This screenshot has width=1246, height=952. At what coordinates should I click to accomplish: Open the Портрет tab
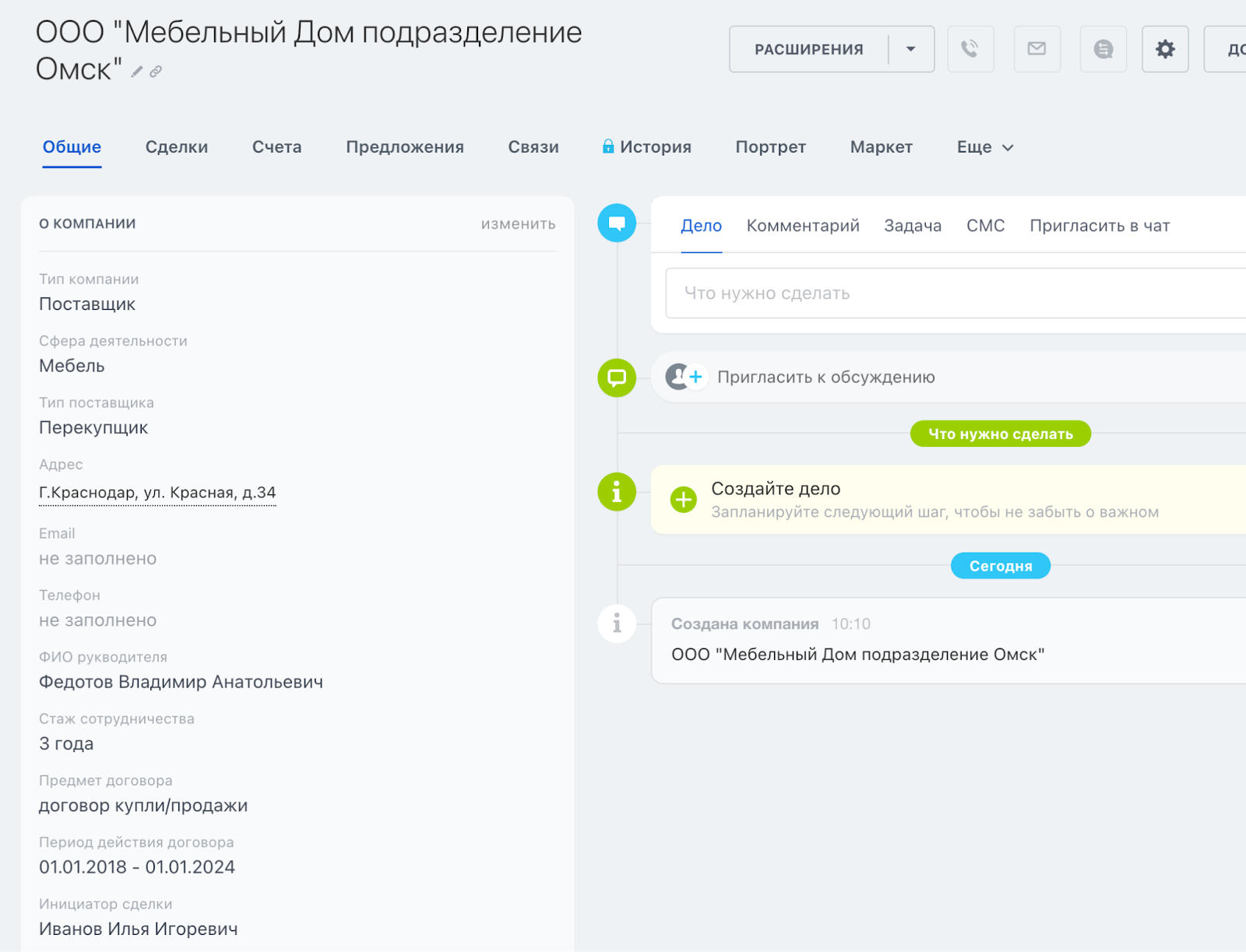(771, 147)
